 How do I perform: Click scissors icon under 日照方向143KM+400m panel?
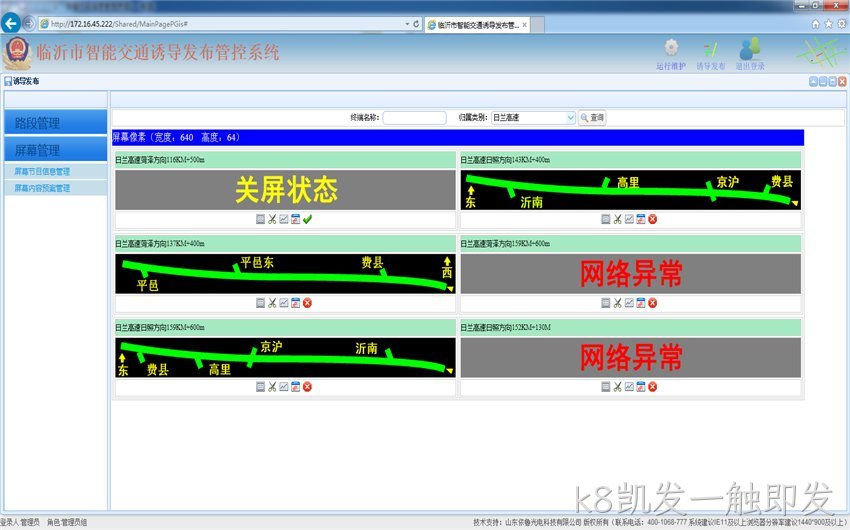point(617,219)
